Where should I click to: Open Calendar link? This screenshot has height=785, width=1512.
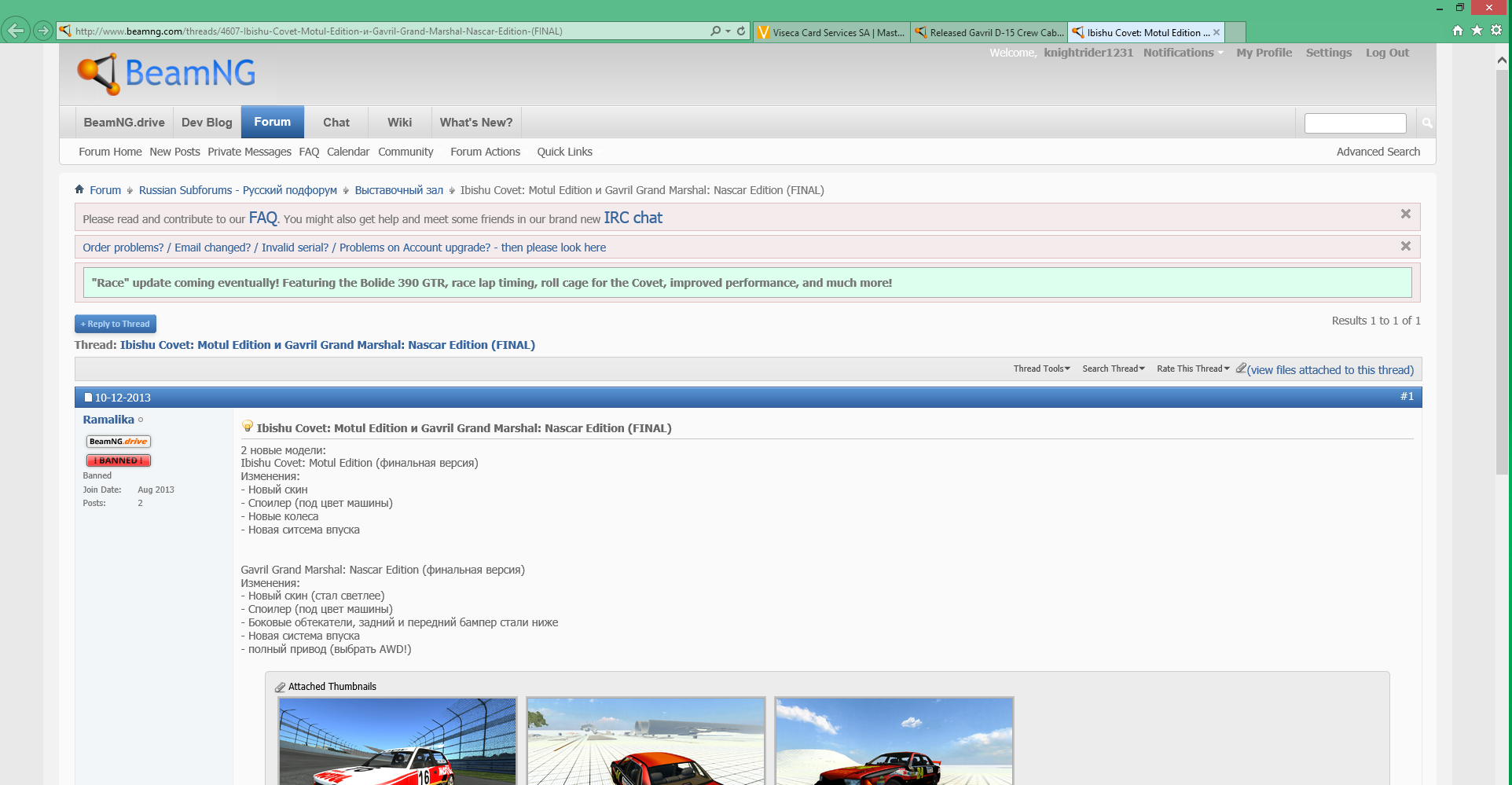pos(348,152)
